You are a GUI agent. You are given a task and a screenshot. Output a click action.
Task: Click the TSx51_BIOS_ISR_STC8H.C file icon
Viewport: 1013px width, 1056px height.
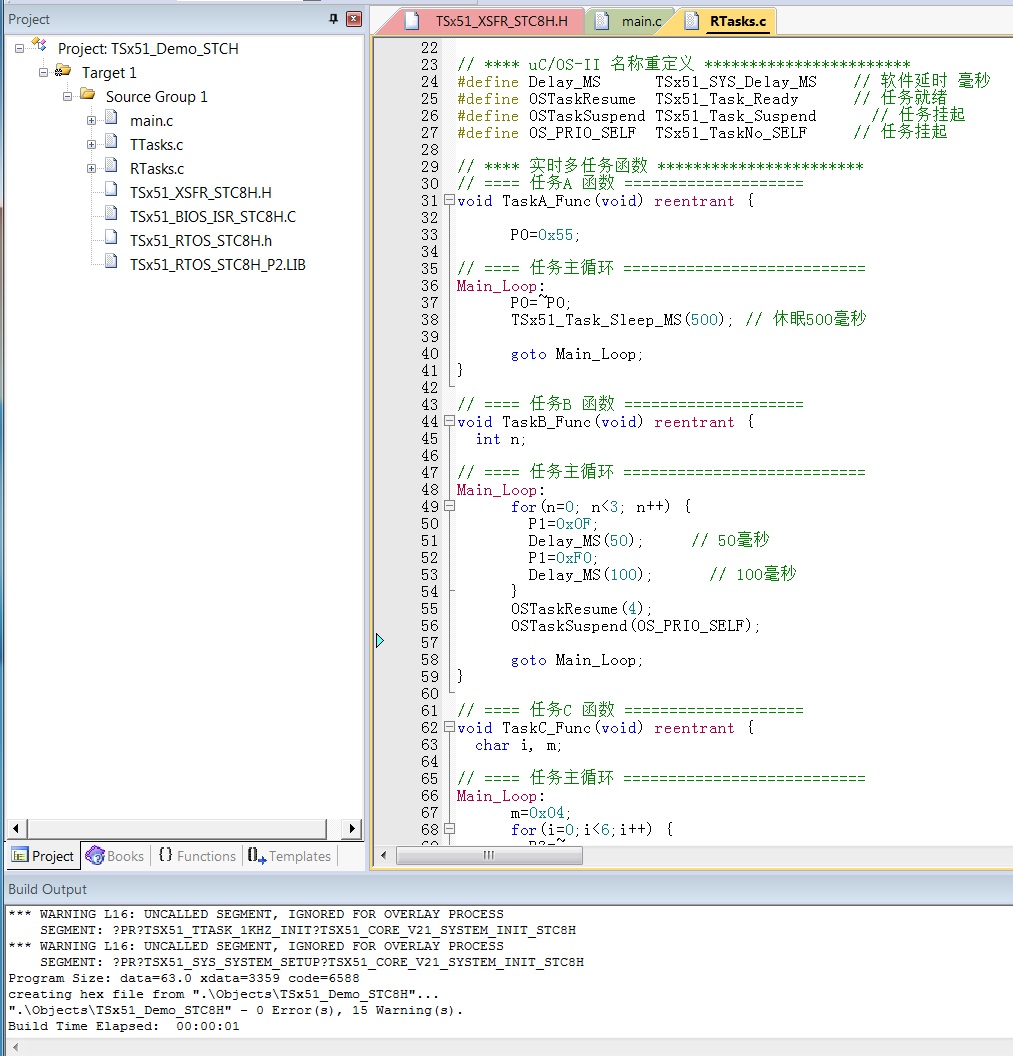[111, 216]
